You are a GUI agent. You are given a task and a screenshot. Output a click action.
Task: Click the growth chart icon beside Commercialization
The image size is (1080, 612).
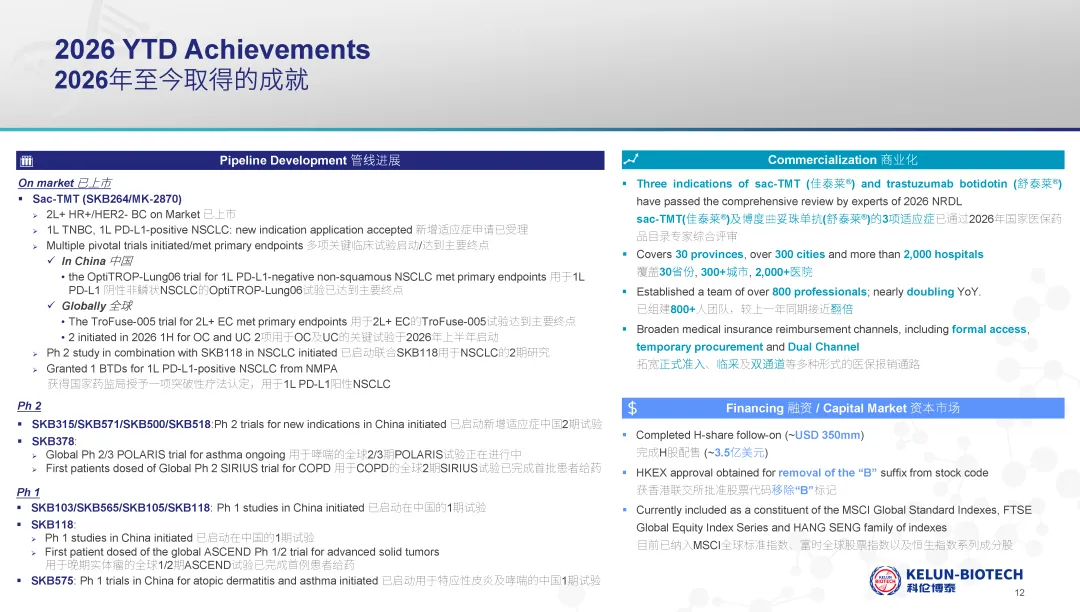pos(631,160)
